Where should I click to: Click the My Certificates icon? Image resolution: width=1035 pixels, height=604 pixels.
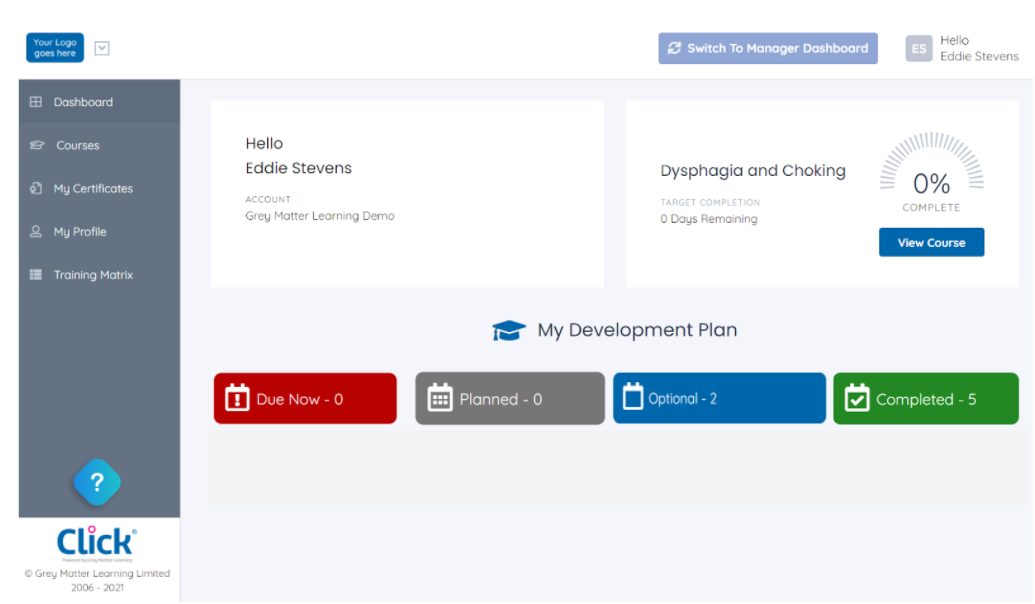pyautogui.click(x=36, y=188)
